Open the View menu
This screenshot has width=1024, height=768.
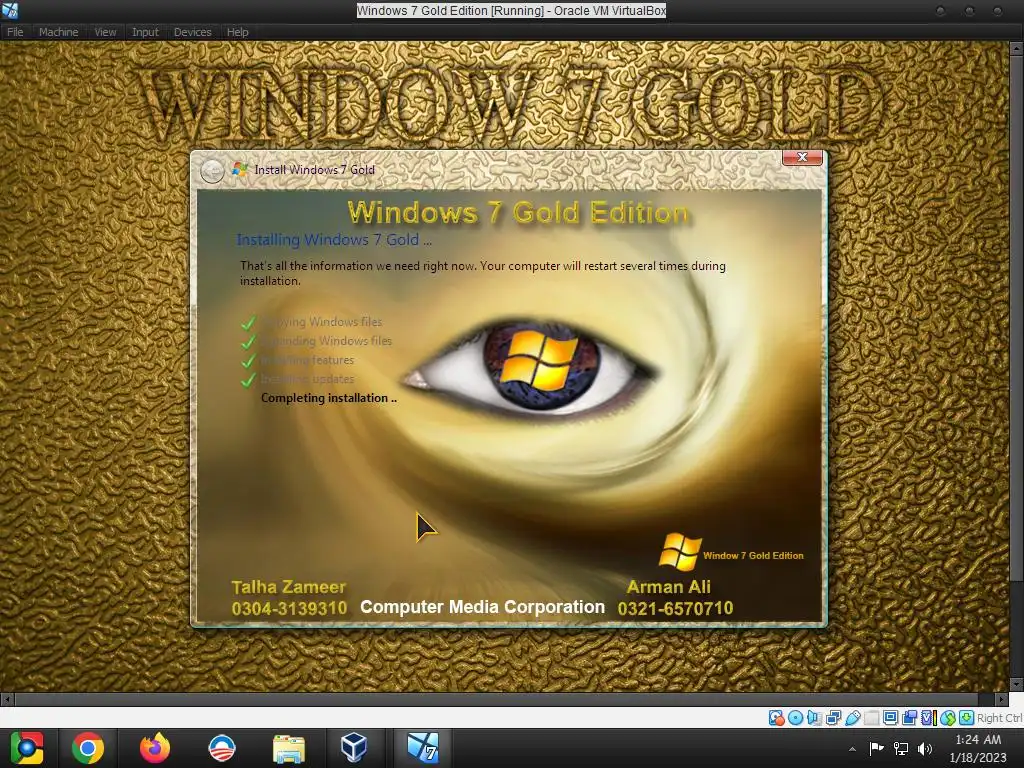105,32
